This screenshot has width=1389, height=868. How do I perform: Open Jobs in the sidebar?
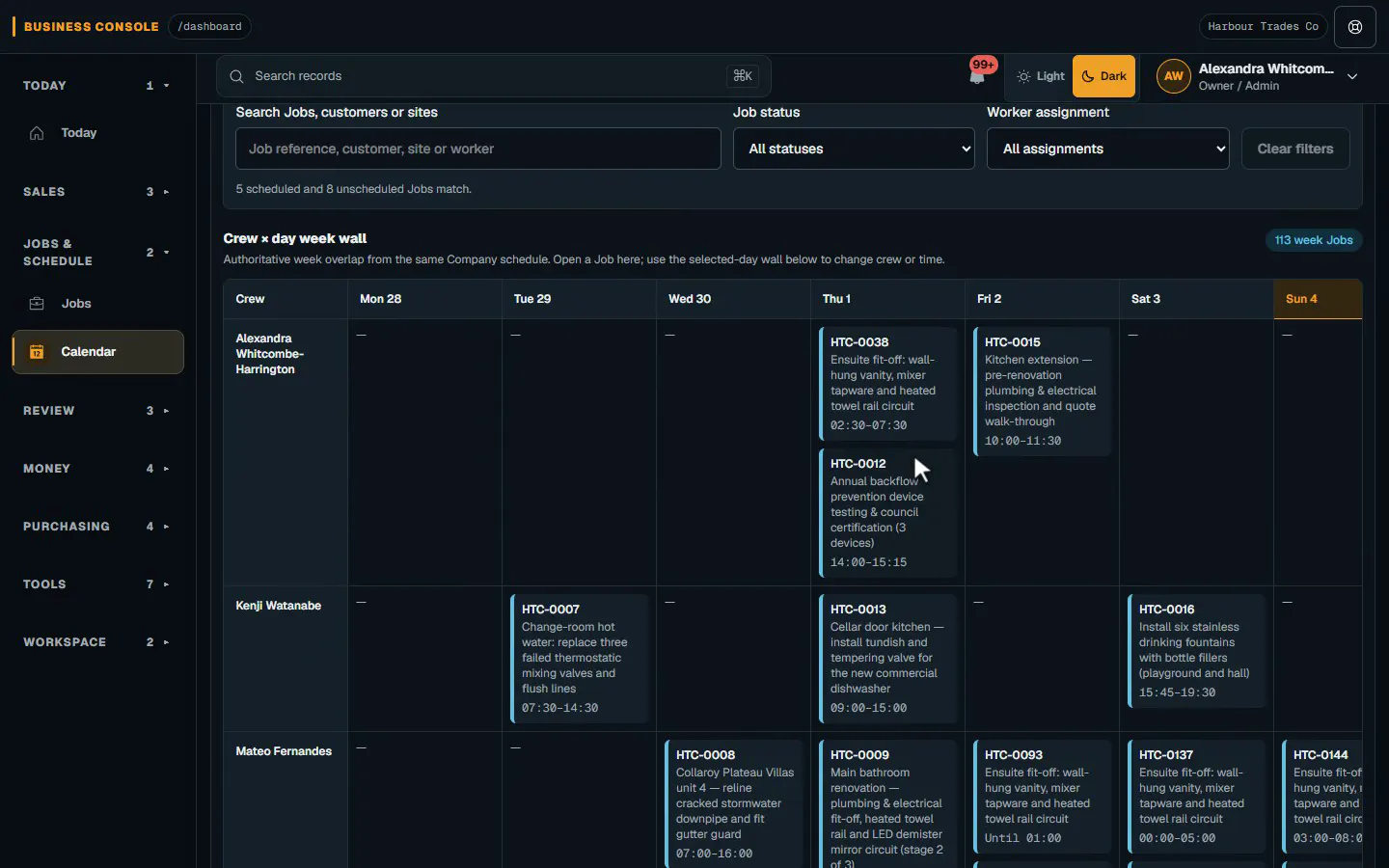(97, 304)
